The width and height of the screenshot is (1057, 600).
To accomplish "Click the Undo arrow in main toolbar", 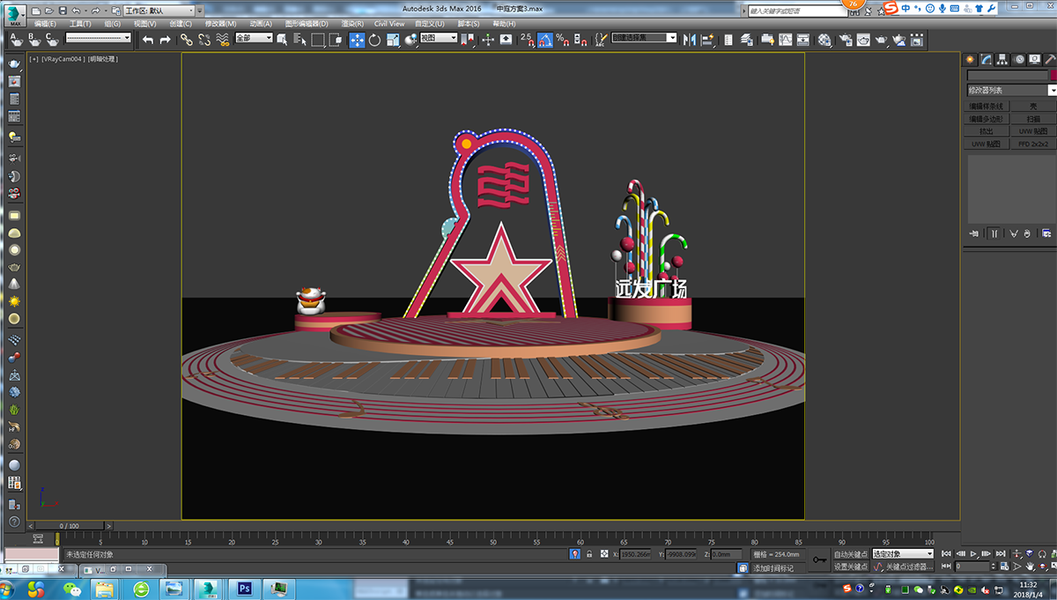I will (x=148, y=40).
